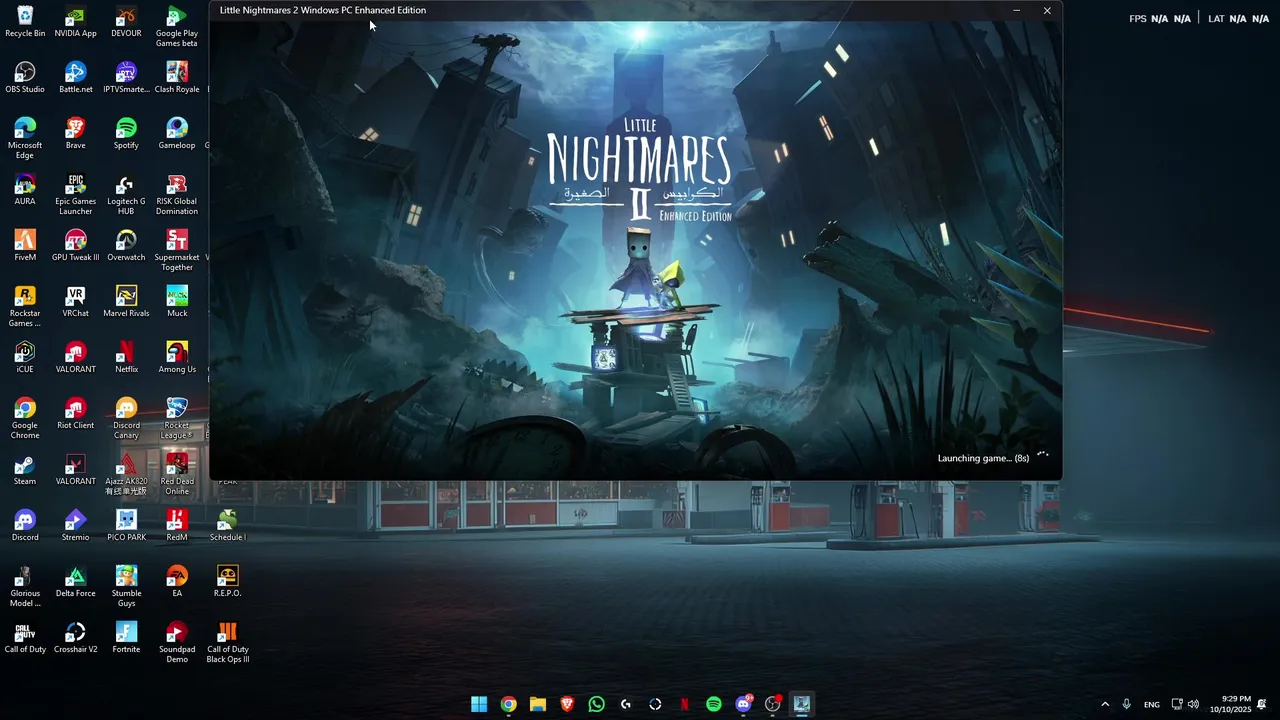Close the Little Nightmares 2 launcher window

(x=1047, y=10)
